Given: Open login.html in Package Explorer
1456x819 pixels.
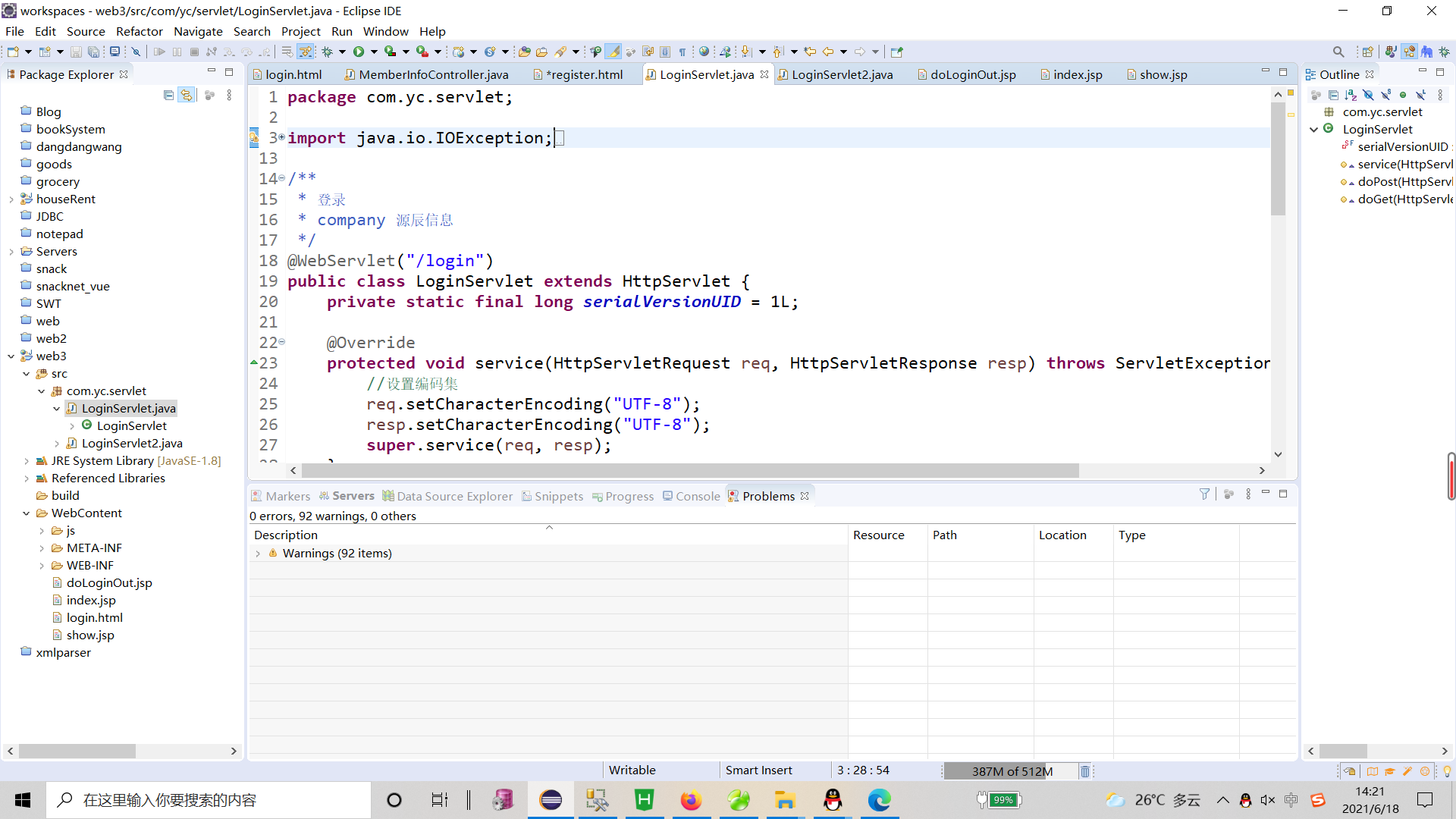Looking at the screenshot, I should click(x=94, y=617).
